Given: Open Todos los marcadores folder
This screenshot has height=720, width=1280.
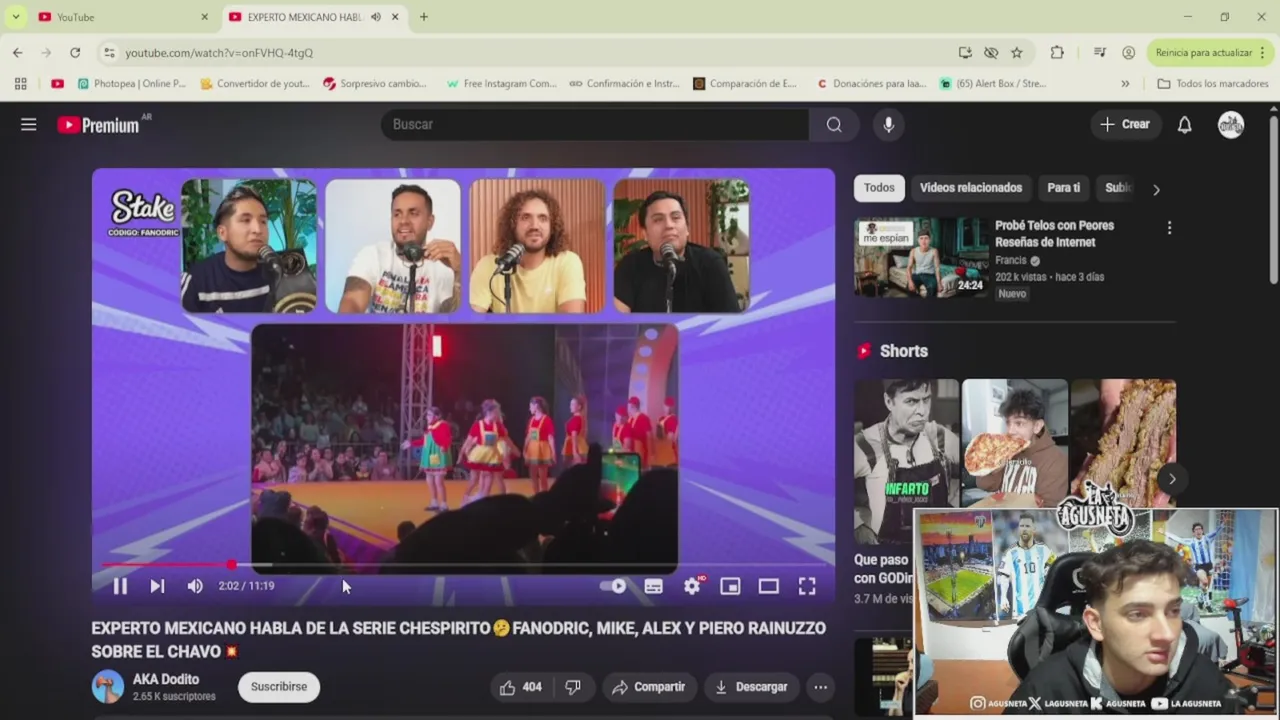Looking at the screenshot, I should [x=1213, y=84].
